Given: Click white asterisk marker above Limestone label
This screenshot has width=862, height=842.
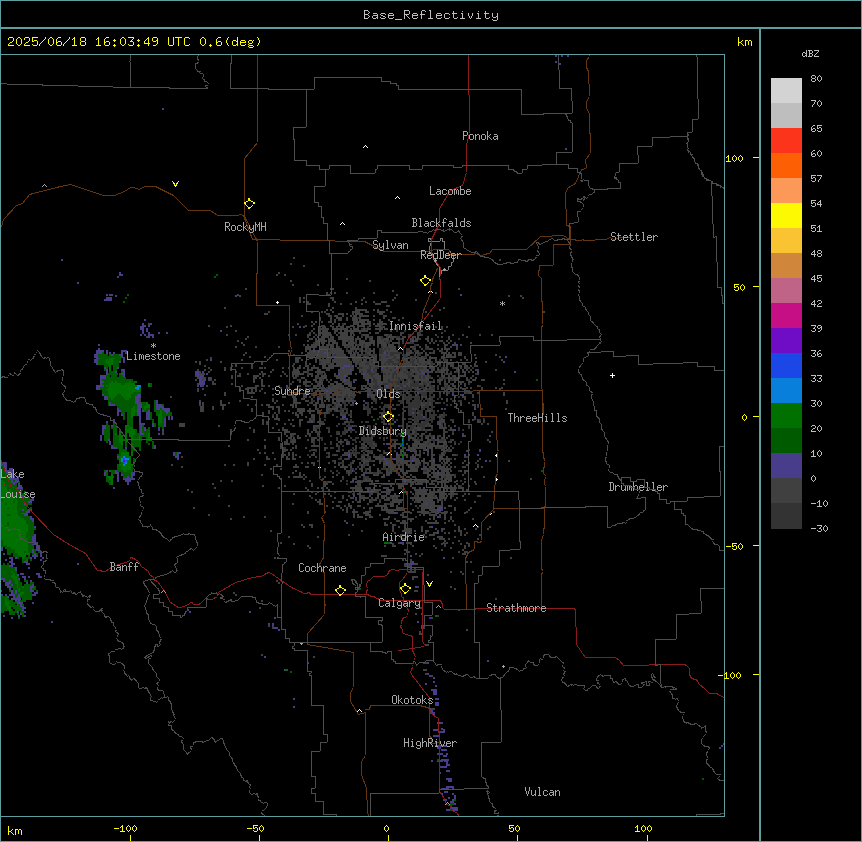Looking at the screenshot, I should pyautogui.click(x=153, y=346).
